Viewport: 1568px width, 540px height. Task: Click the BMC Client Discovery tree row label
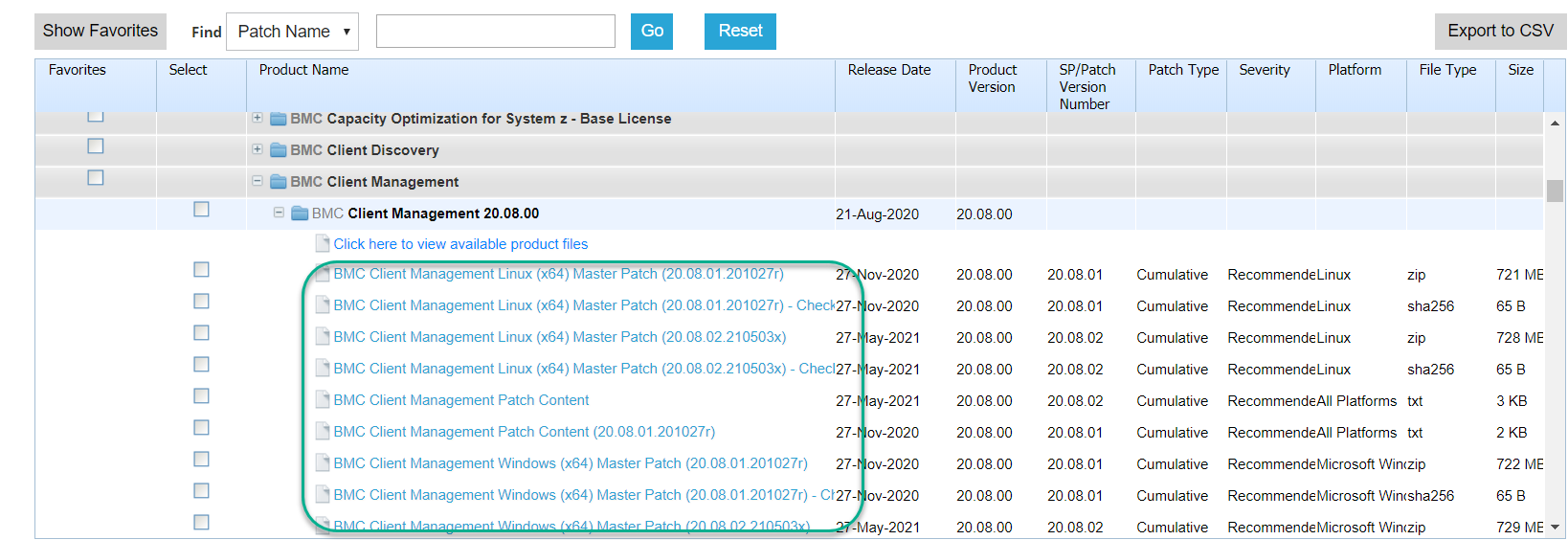(365, 150)
